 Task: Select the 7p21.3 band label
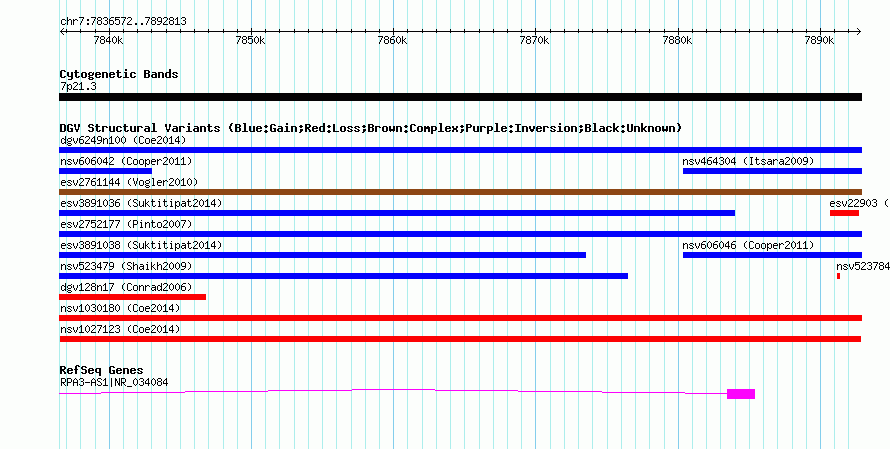pyautogui.click(x=77, y=87)
